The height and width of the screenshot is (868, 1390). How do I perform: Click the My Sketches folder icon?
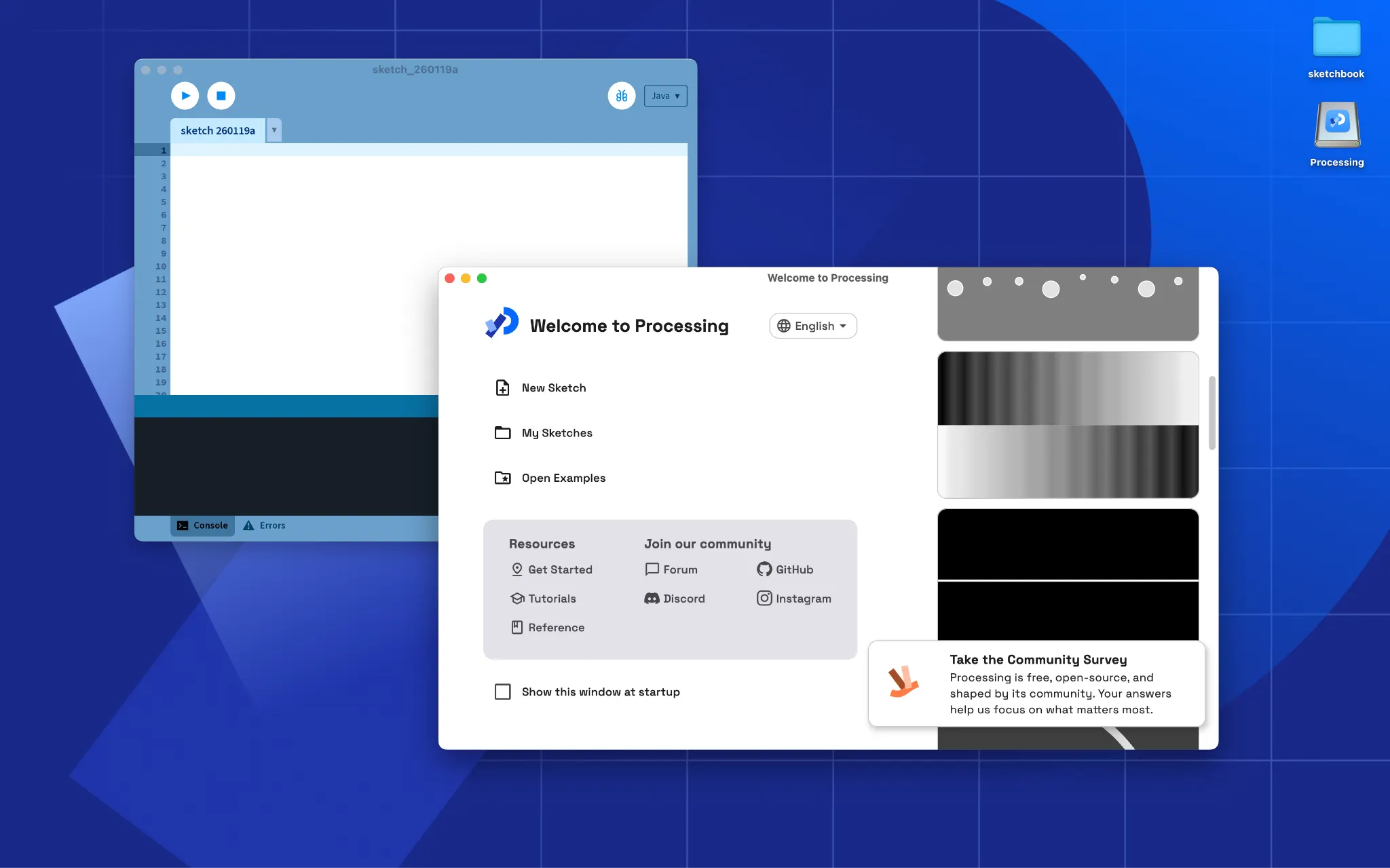(x=502, y=432)
